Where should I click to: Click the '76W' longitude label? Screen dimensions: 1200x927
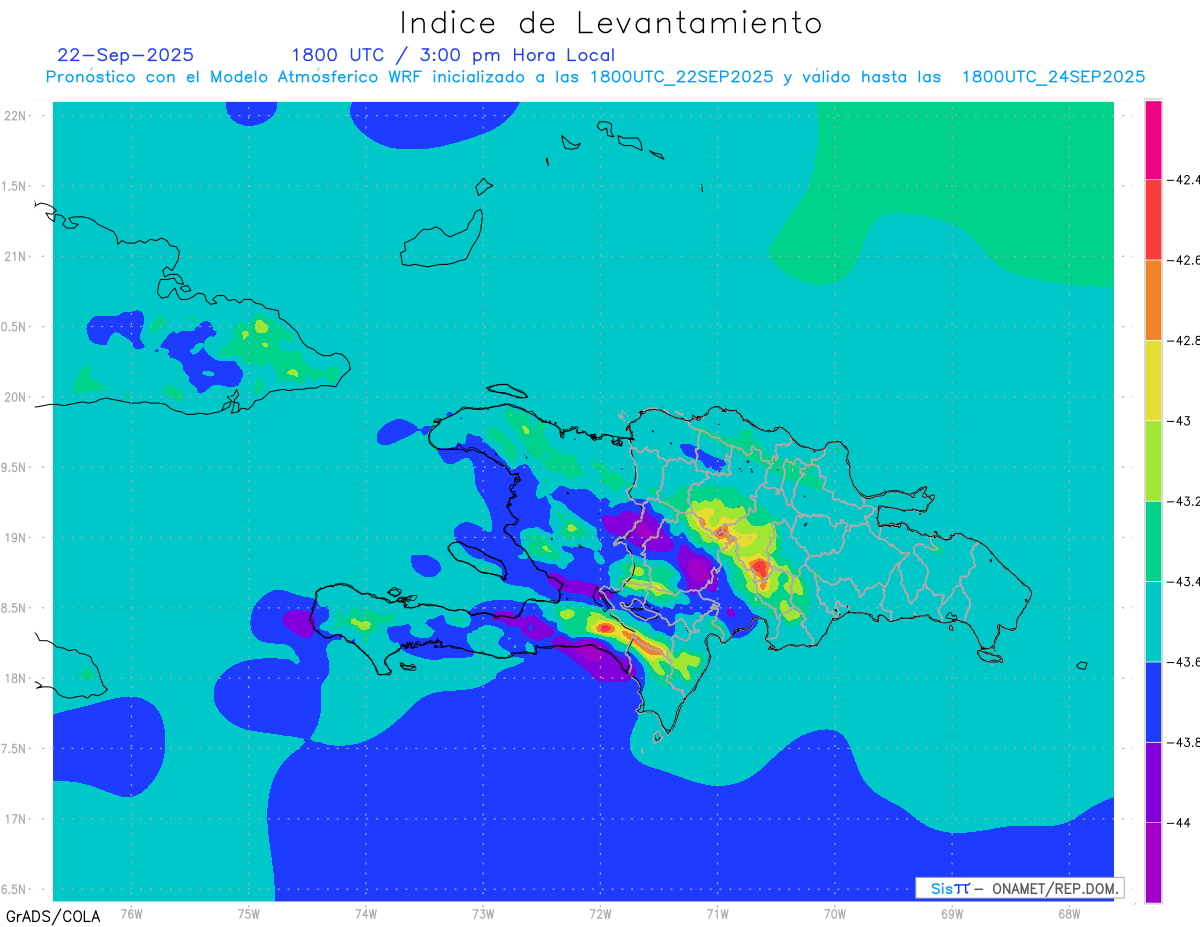click(131, 913)
